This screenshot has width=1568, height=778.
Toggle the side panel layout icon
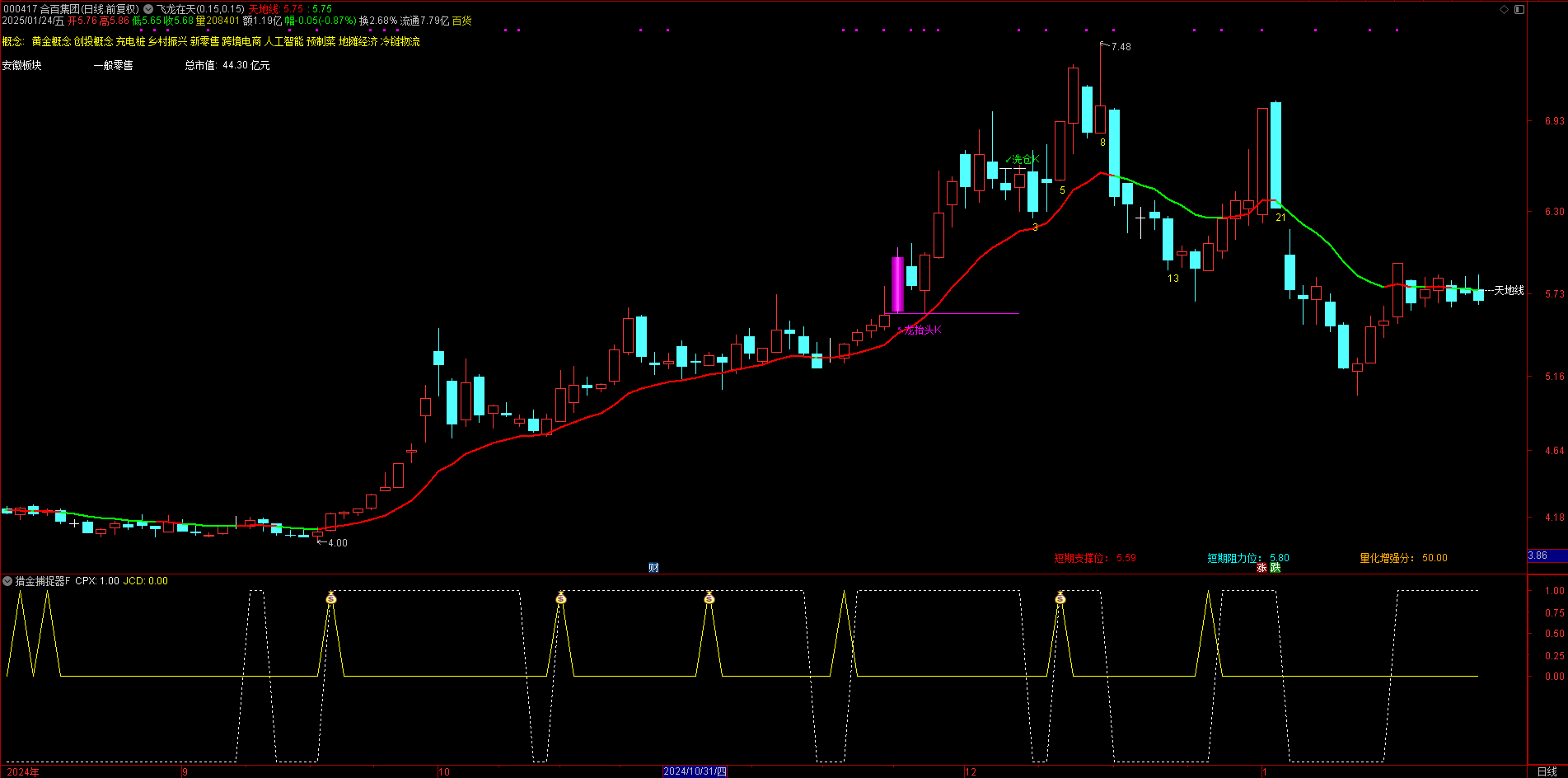1519,9
